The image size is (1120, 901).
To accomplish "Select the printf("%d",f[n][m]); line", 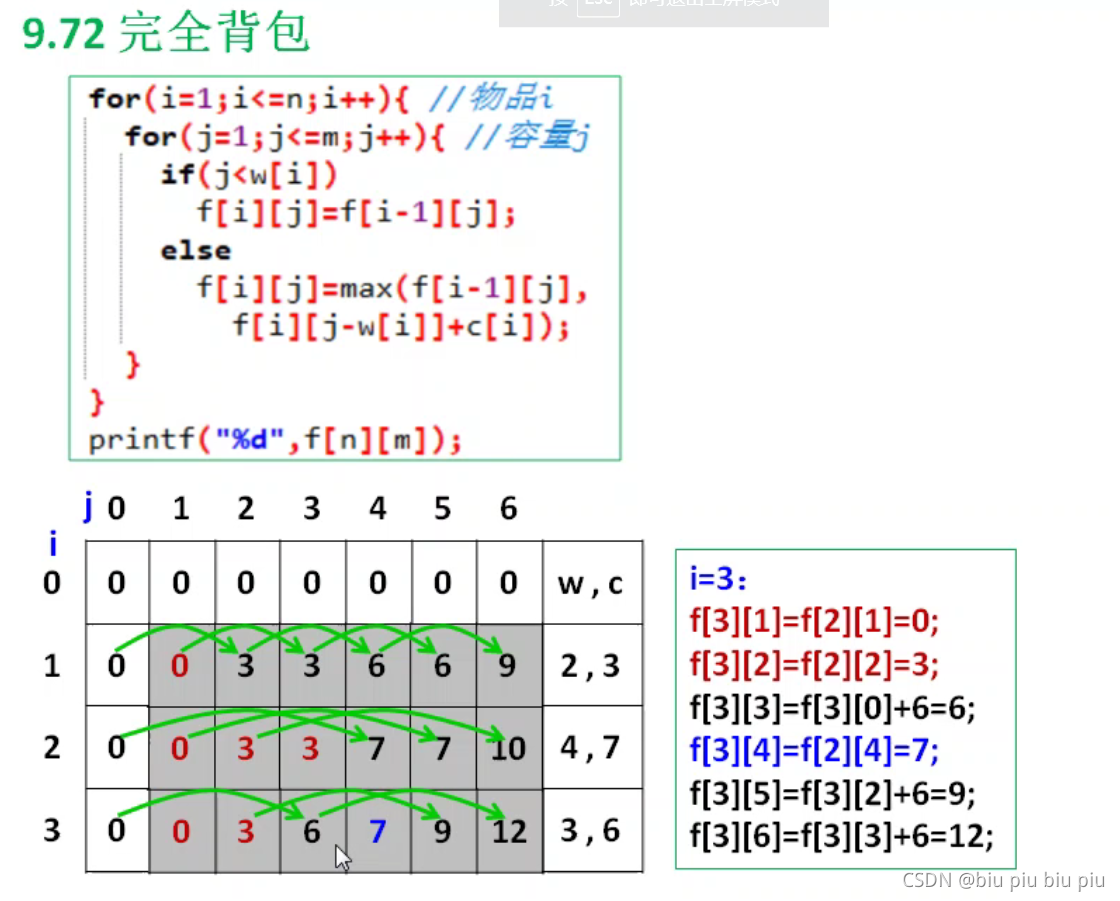I will (x=275, y=439).
